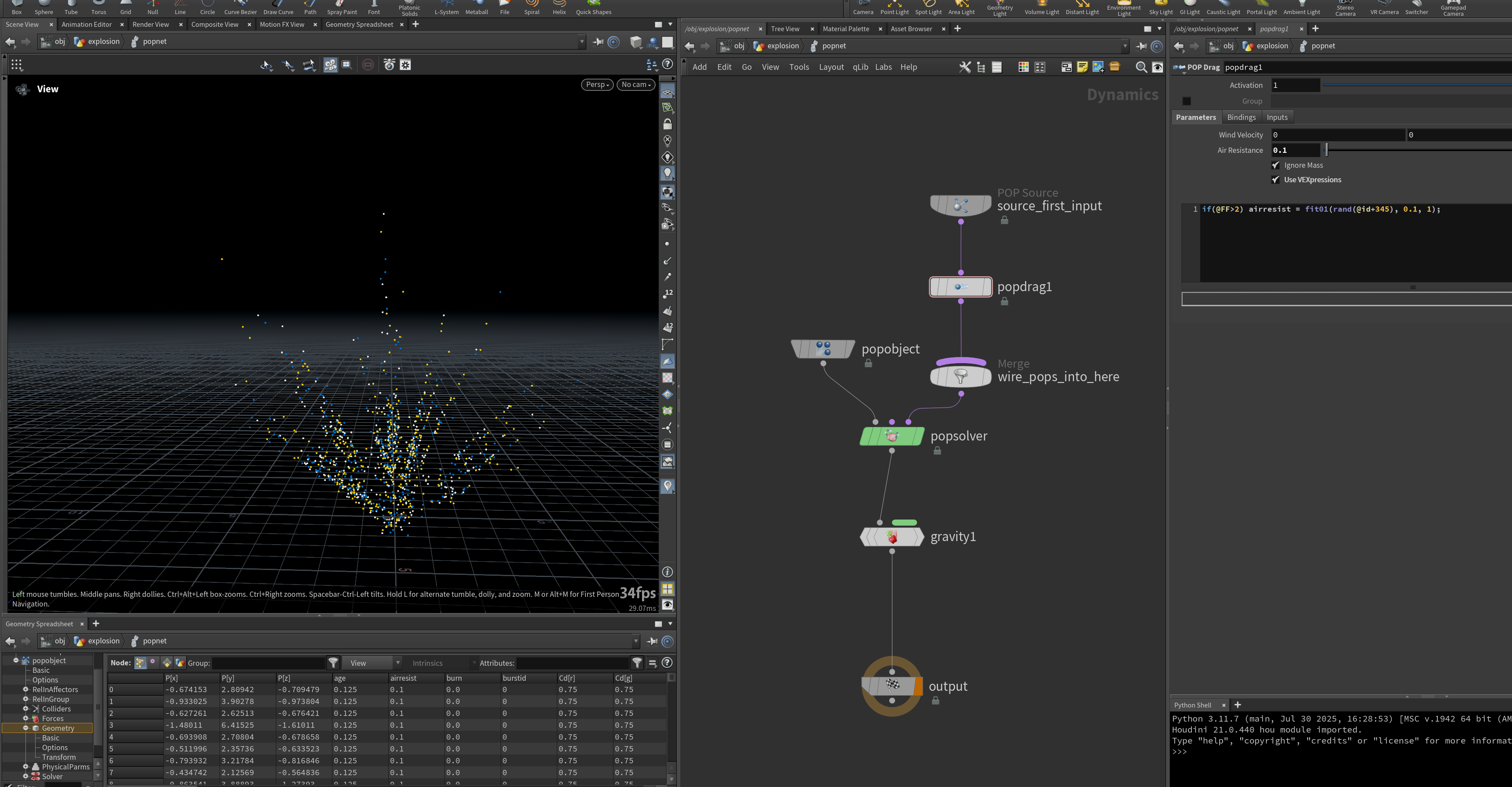Click the gravity1 node icon
The width and height of the screenshot is (1512, 787).
coord(891,537)
